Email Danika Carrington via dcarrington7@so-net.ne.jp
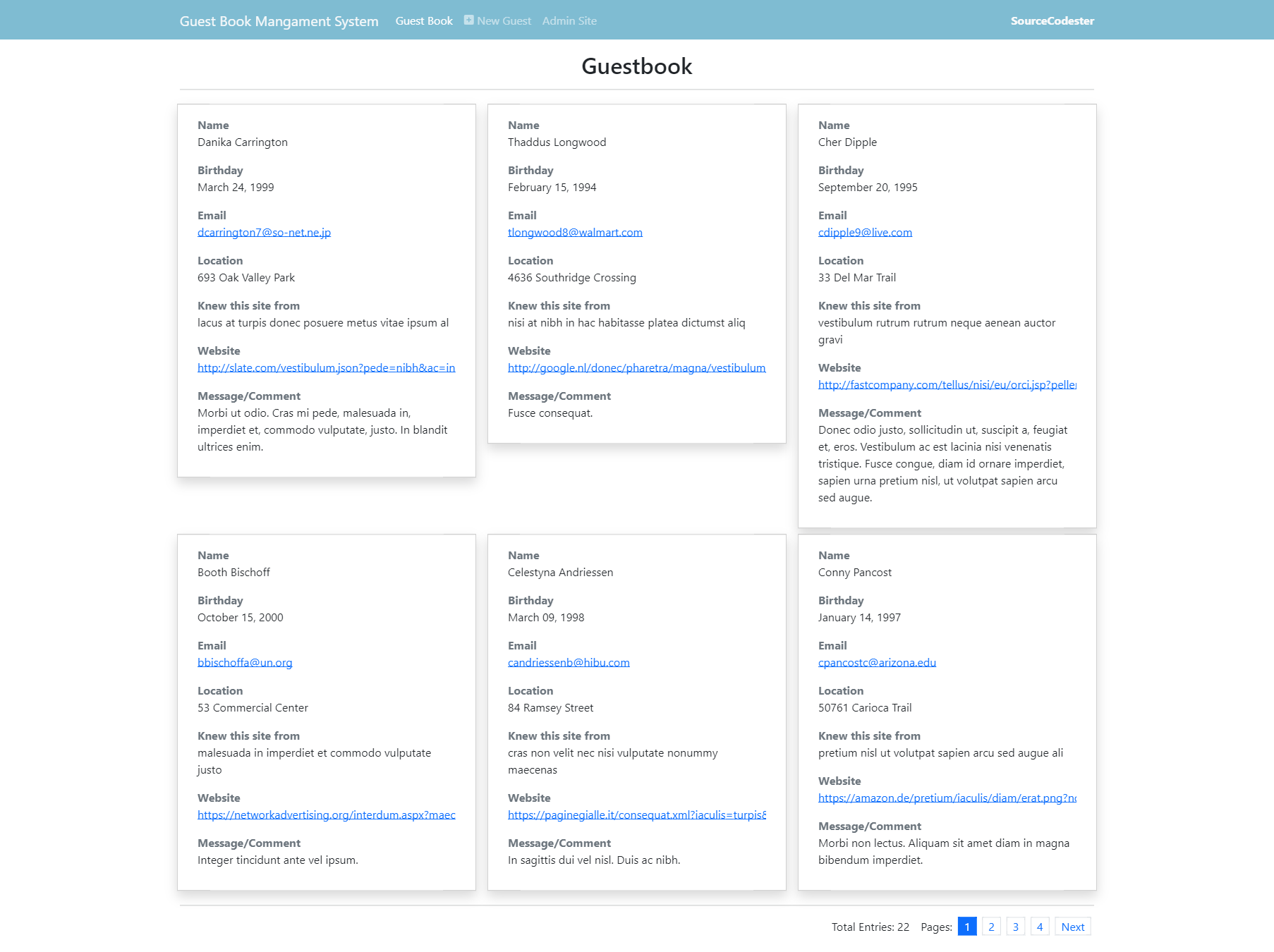Image resolution: width=1274 pixels, height=952 pixels. 264,231
